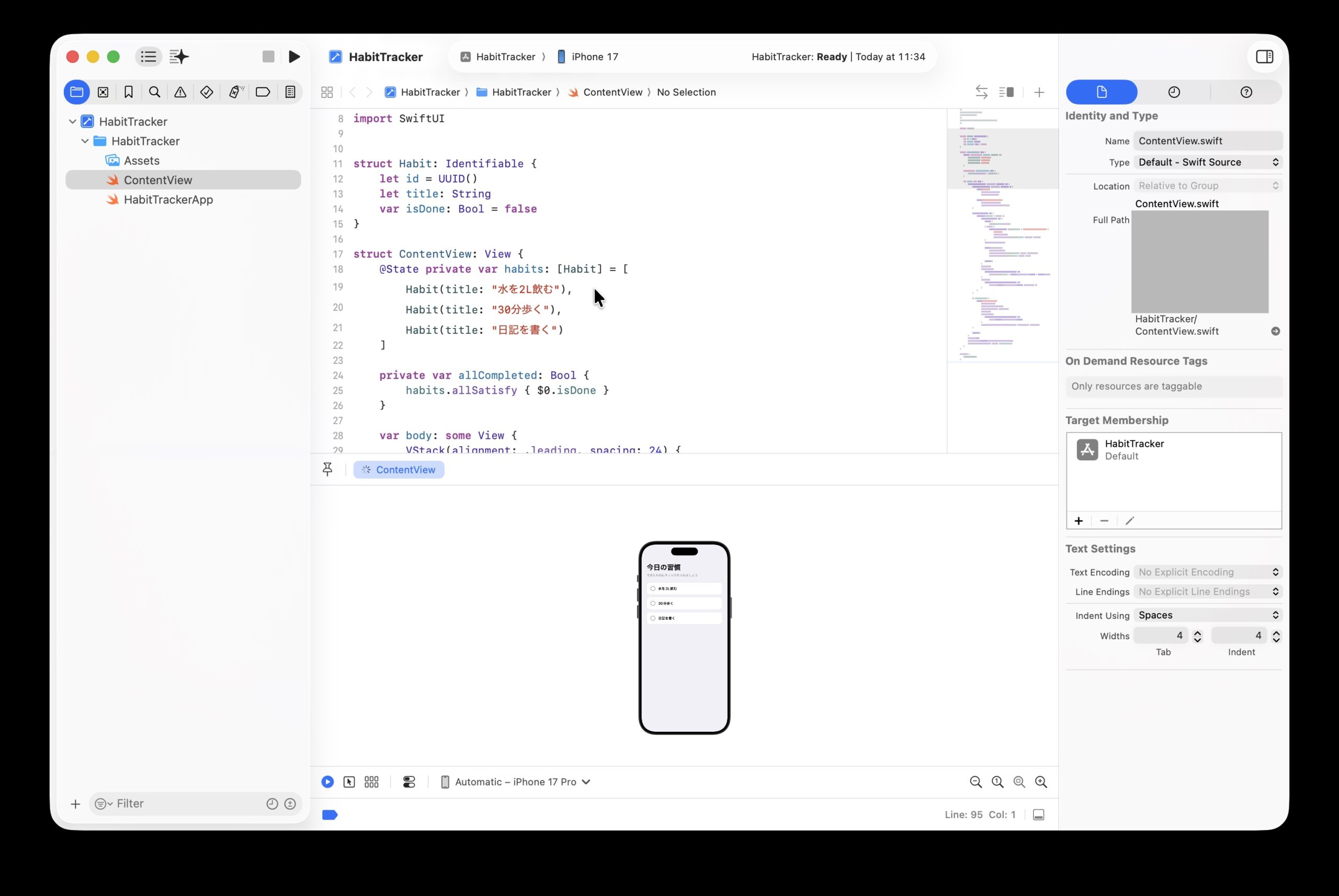Run the HabitTracker app with Play button
Viewport: 1339px width, 896px height.
click(294, 56)
